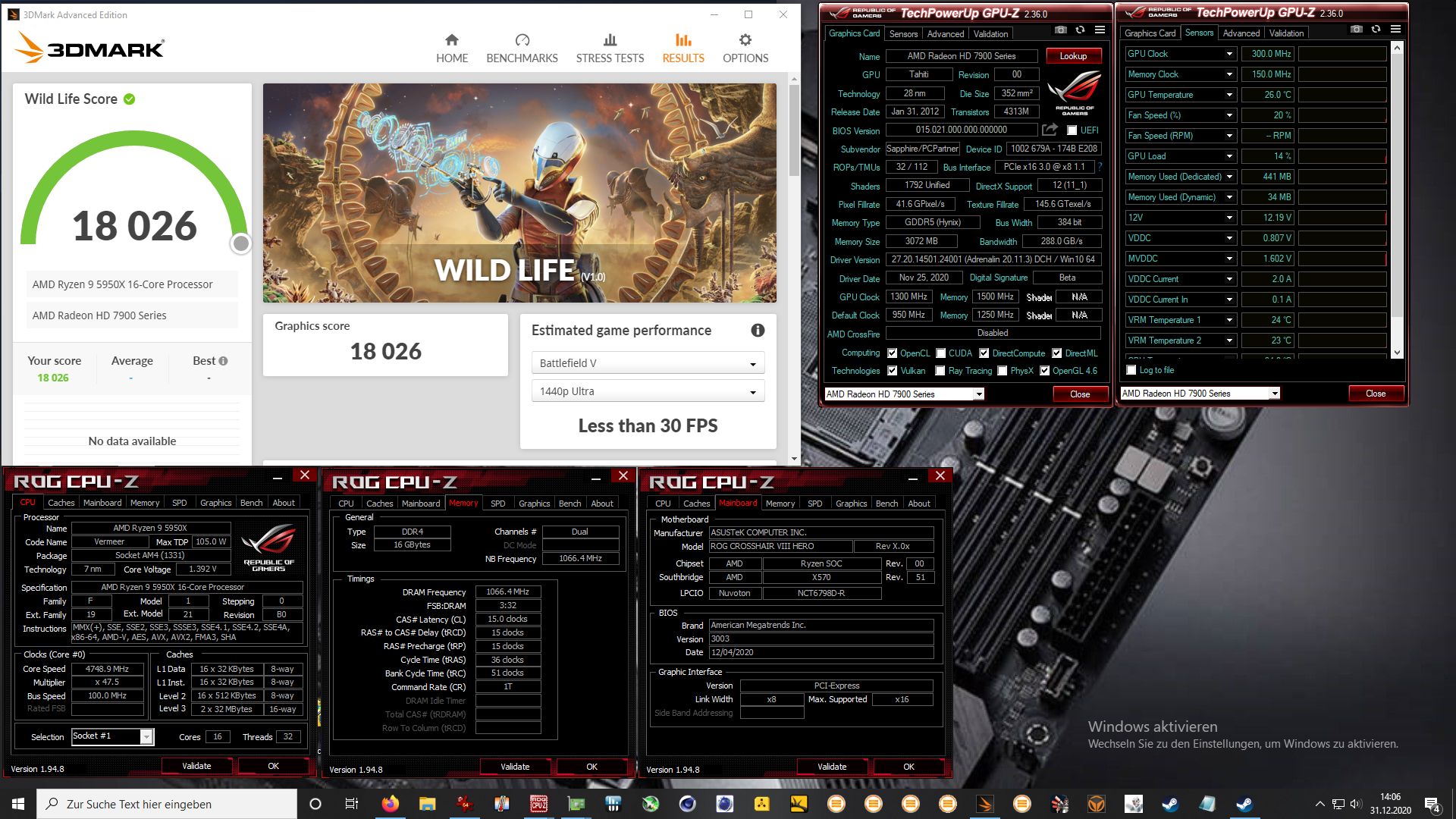
Task: Toggle the CUDA checkbox in GPU-Z
Action: [941, 353]
